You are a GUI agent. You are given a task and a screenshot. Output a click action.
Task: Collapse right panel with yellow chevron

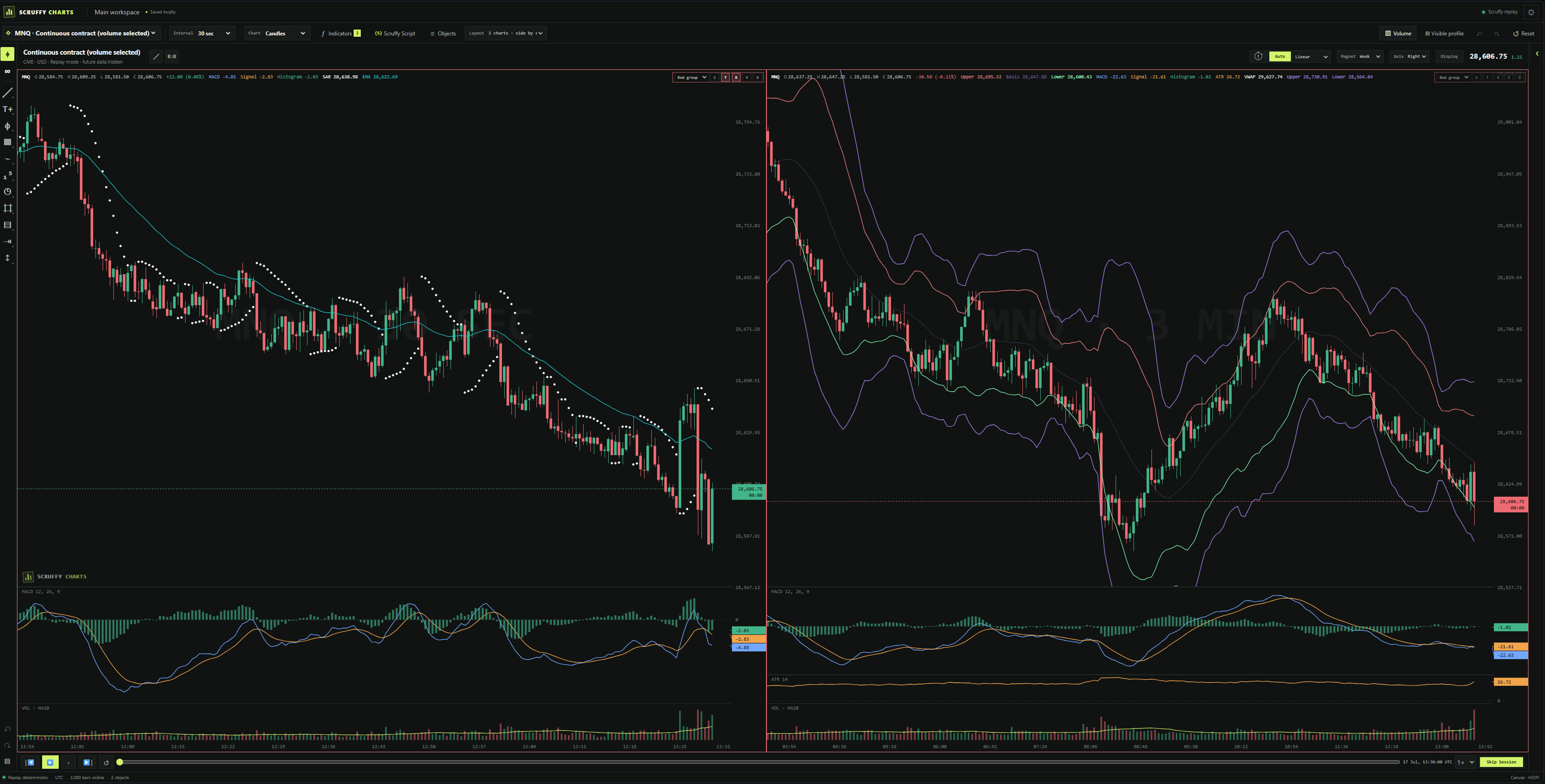coord(1537,53)
